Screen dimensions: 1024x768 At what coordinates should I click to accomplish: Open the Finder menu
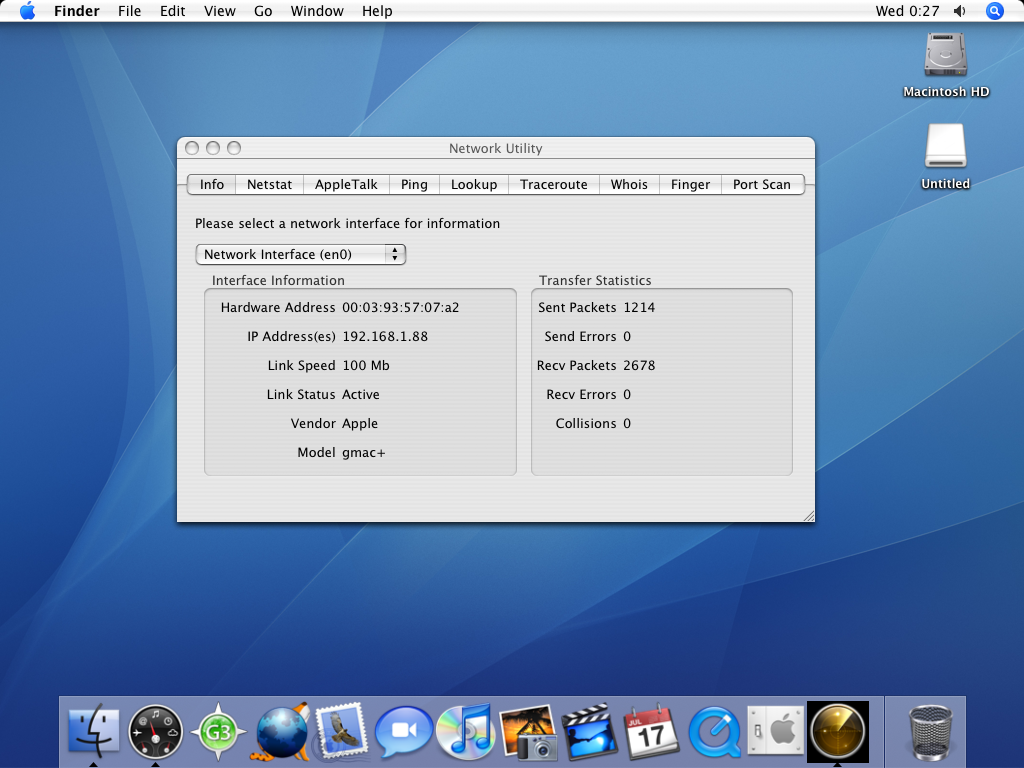[x=76, y=11]
